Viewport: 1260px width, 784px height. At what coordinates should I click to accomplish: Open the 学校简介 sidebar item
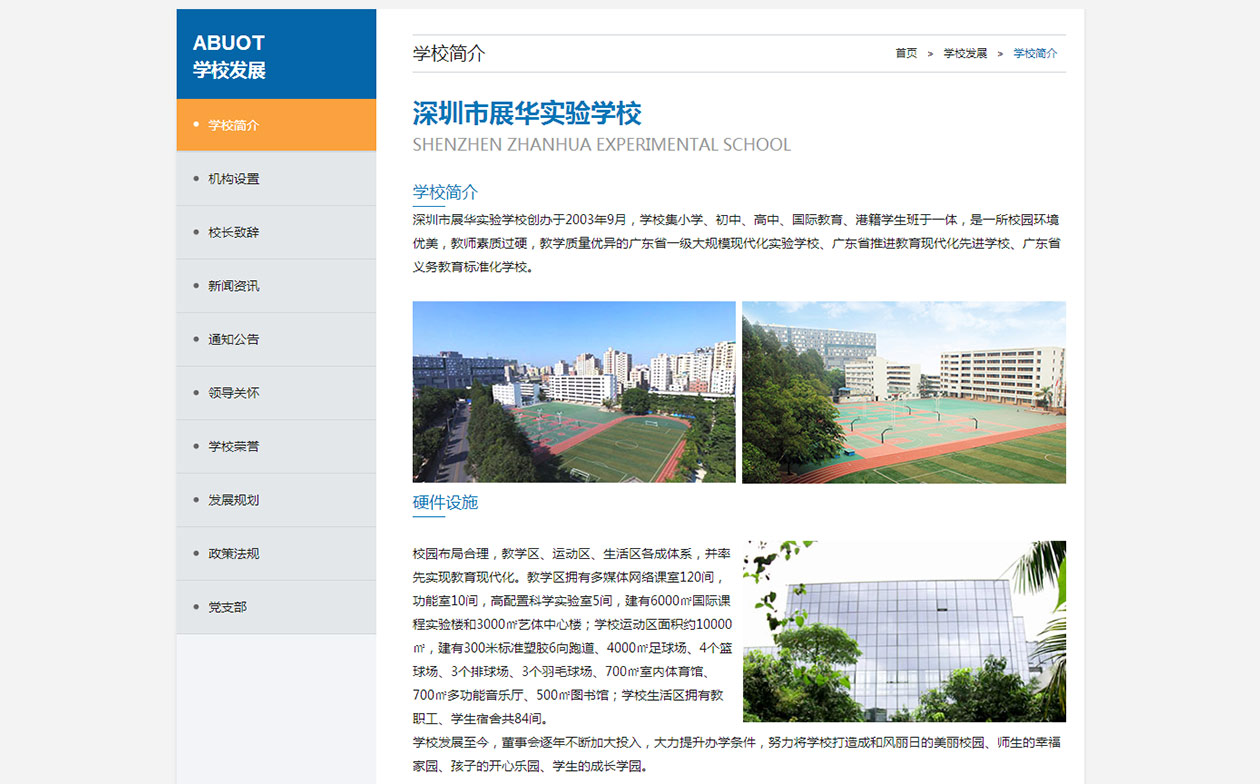tap(276, 125)
